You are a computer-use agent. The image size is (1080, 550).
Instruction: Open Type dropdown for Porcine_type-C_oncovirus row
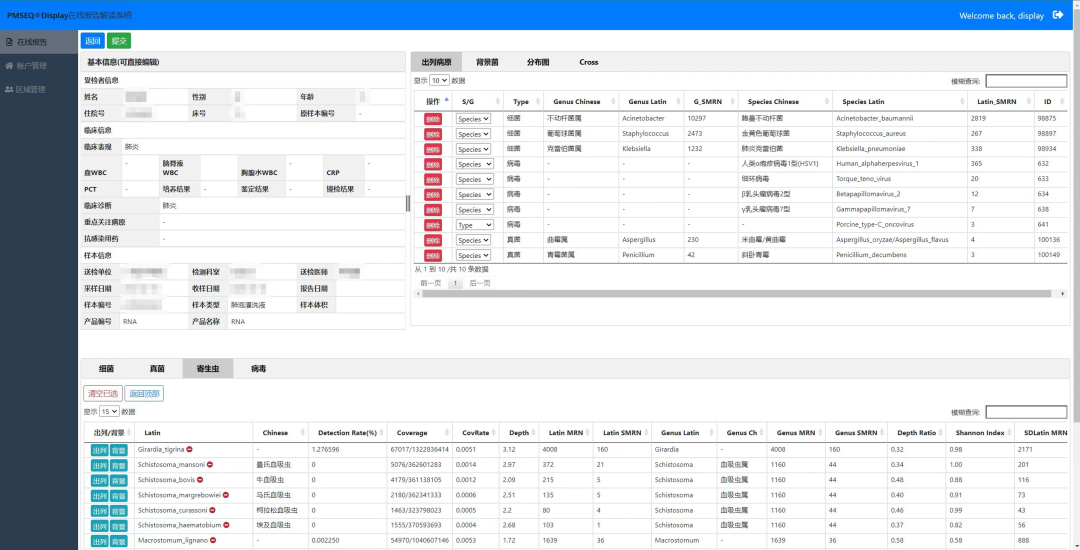pyautogui.click(x=473, y=225)
